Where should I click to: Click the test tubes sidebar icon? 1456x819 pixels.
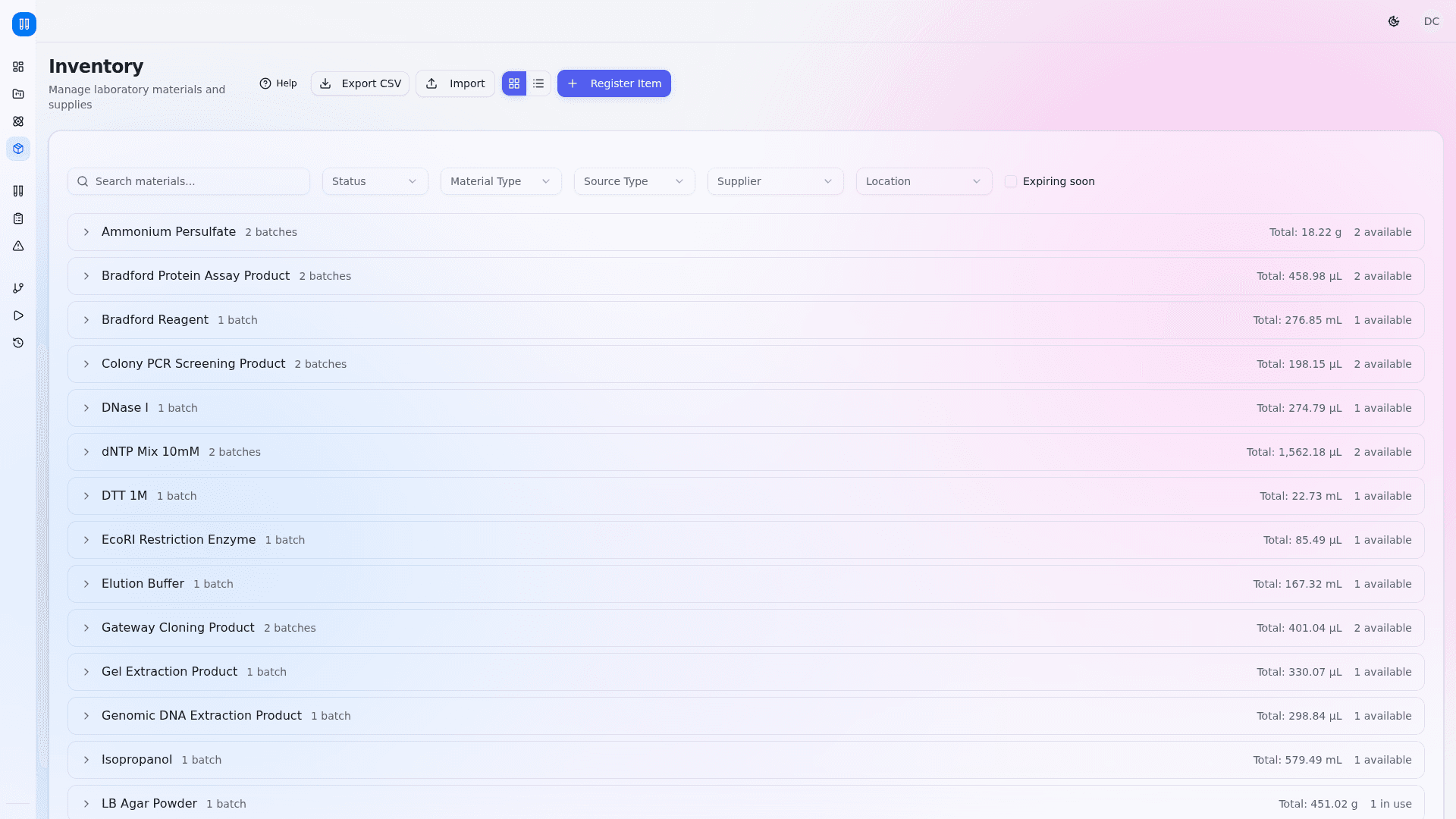click(x=18, y=191)
